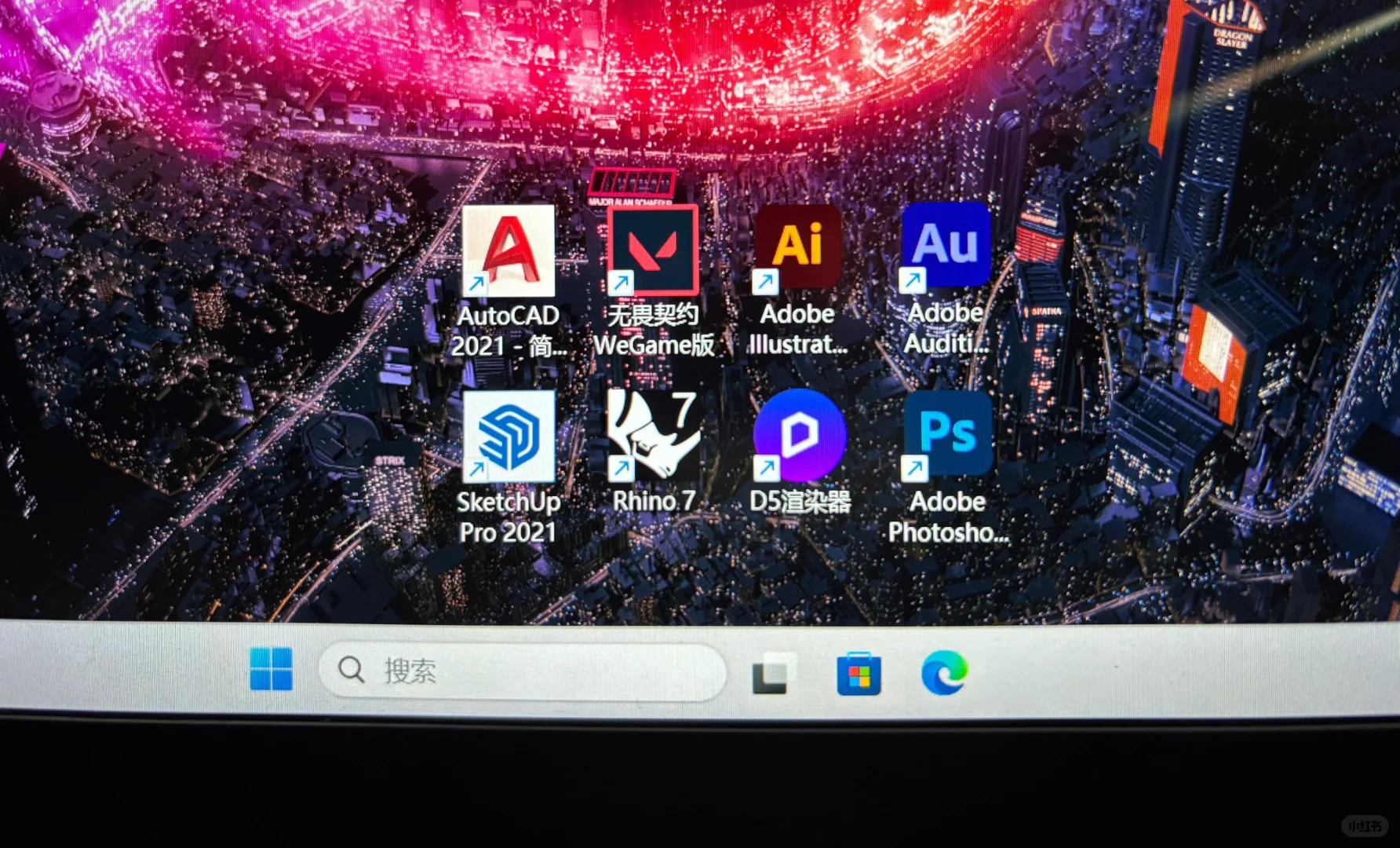The height and width of the screenshot is (848, 1400).
Task: Open the Windows Start menu
Action: pos(272,669)
